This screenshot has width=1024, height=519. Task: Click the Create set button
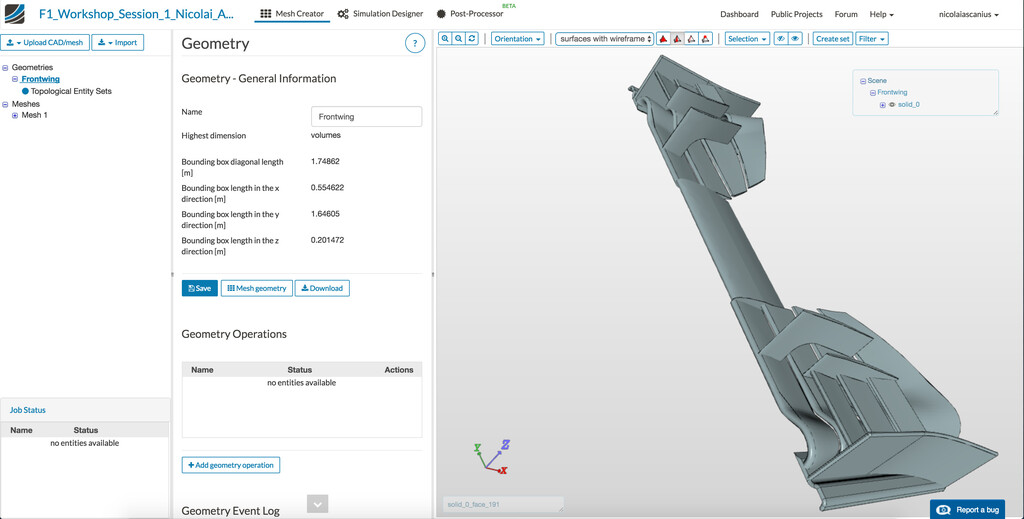[x=833, y=39]
